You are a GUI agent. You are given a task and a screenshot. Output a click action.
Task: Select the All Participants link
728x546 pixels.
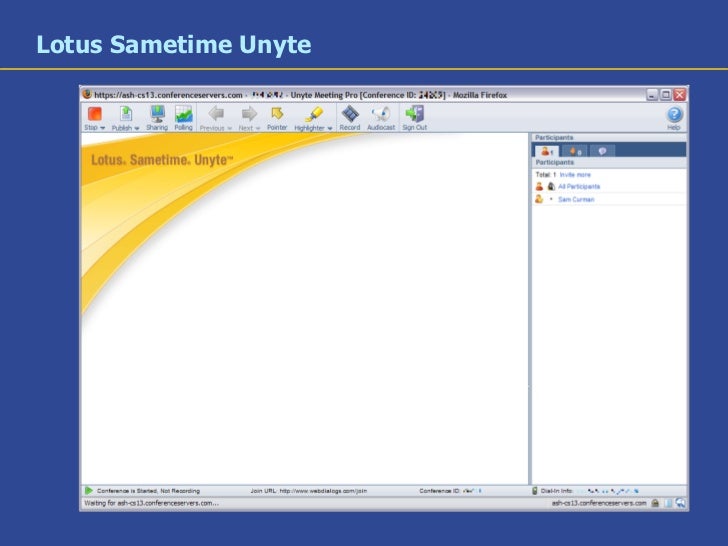tap(579, 187)
